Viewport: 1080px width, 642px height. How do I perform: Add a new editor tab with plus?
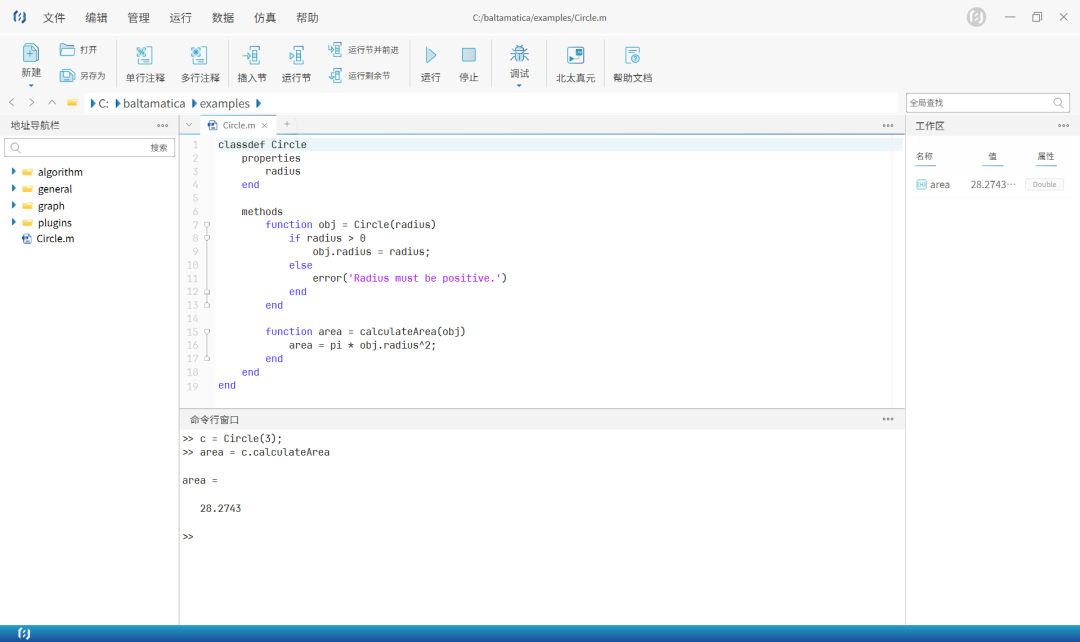[287, 124]
